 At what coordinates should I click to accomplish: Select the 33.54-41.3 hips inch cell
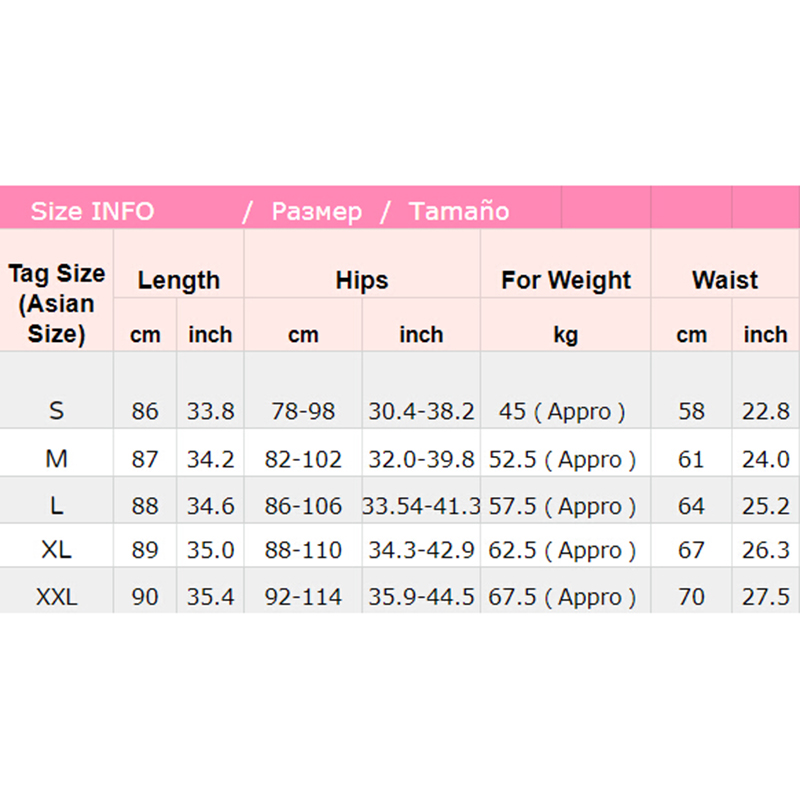click(421, 506)
